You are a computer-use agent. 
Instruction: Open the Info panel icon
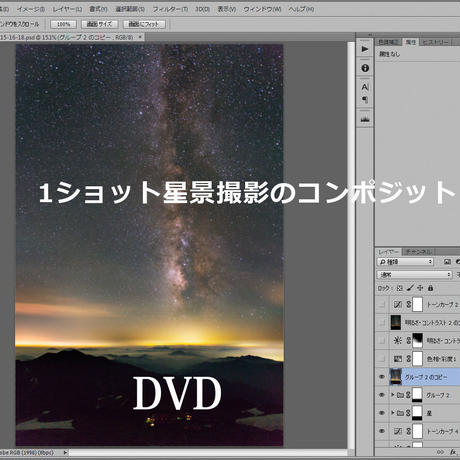pos(365,68)
